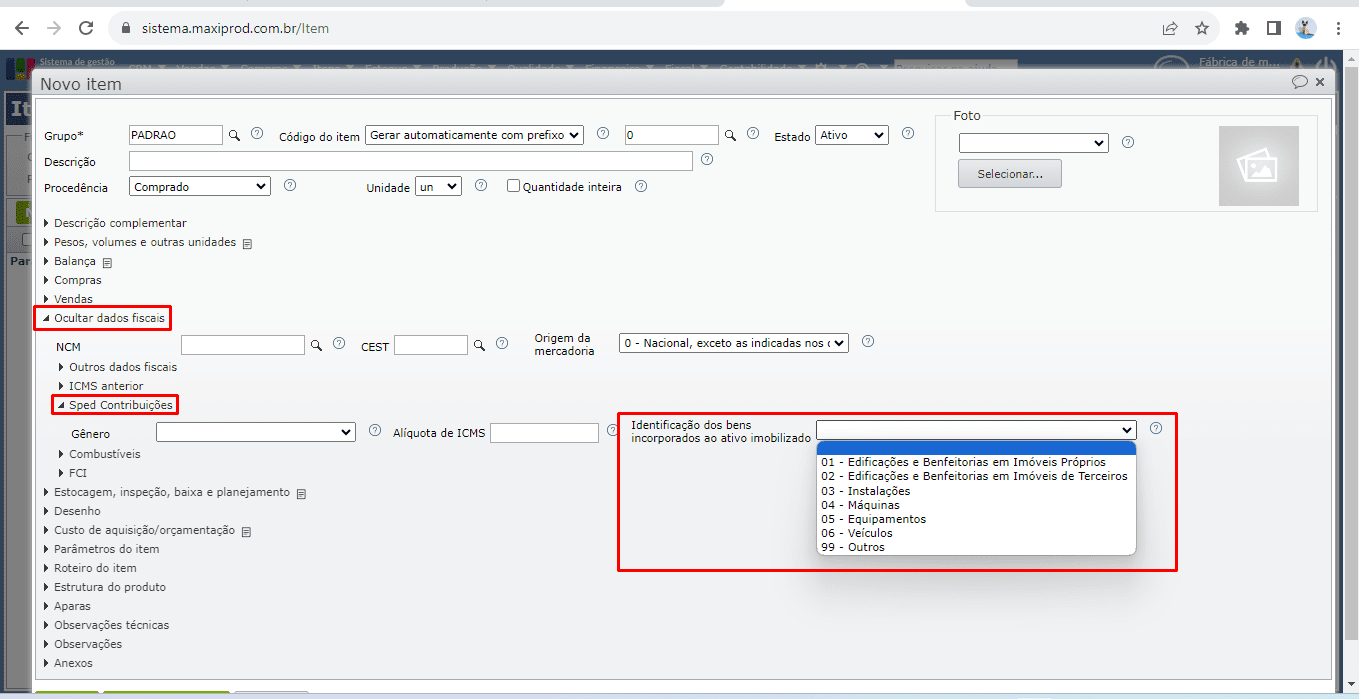Click note icon beside Custo de aquisição/orçamentação

pos(246,531)
